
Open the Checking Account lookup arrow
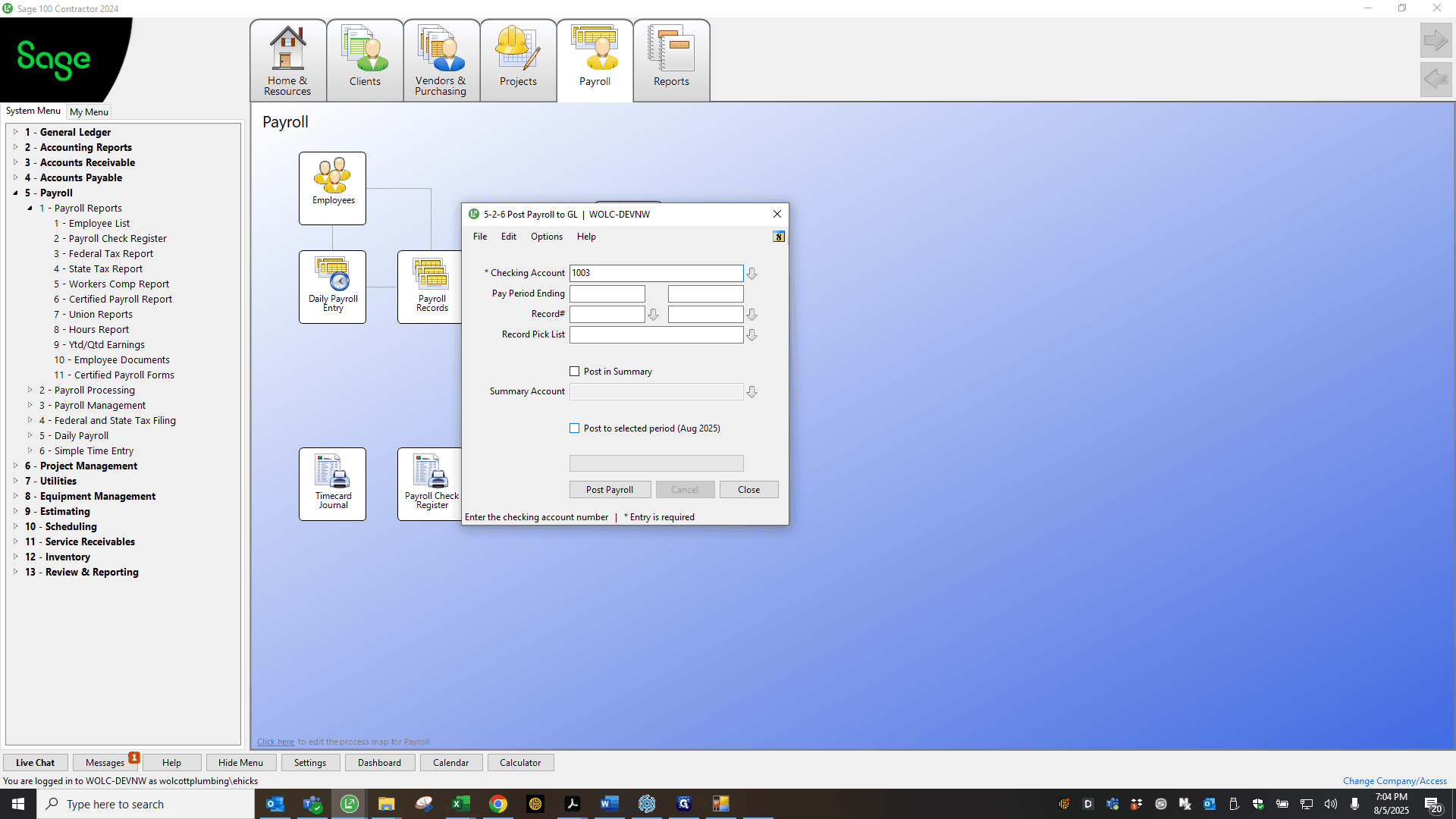tap(752, 274)
